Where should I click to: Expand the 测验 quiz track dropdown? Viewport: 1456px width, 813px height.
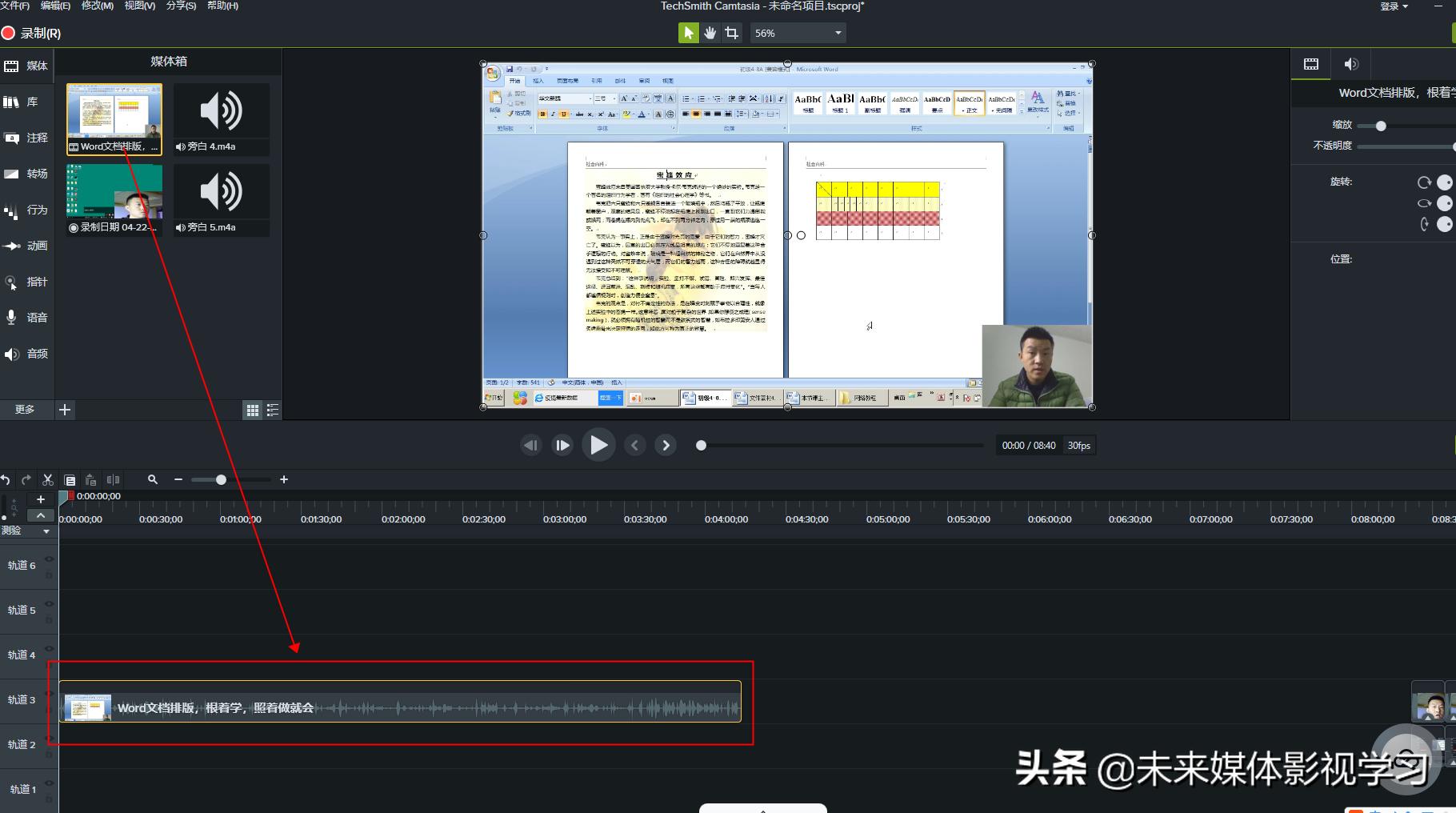click(46, 531)
